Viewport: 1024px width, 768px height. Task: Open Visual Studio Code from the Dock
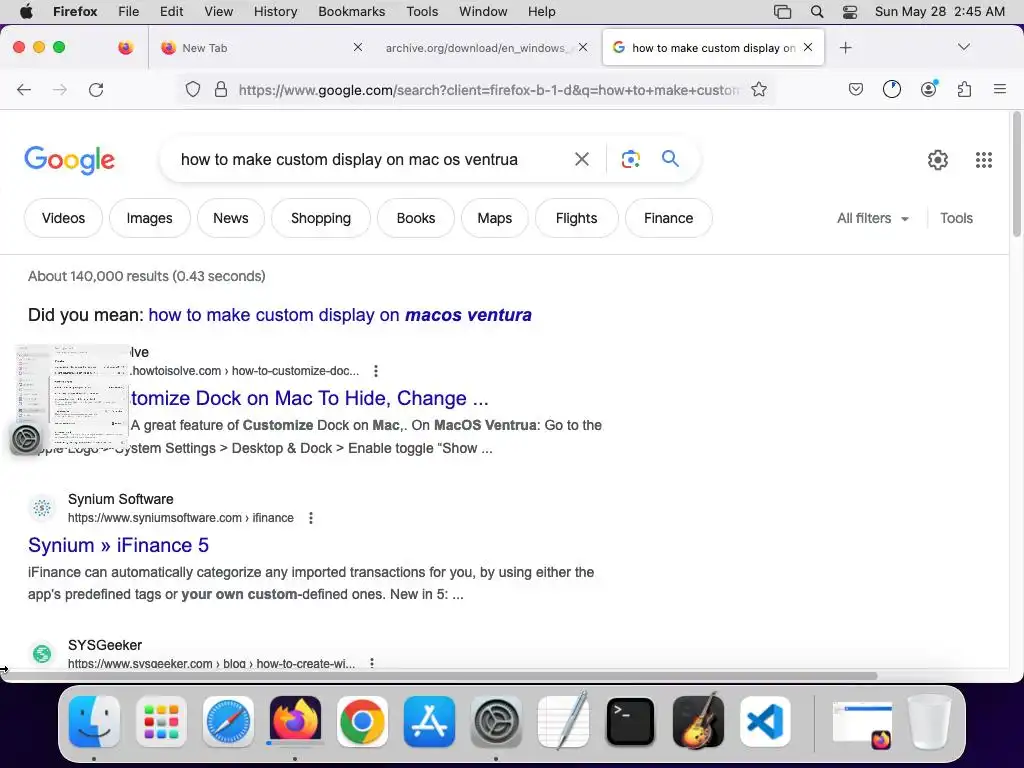[x=765, y=722]
